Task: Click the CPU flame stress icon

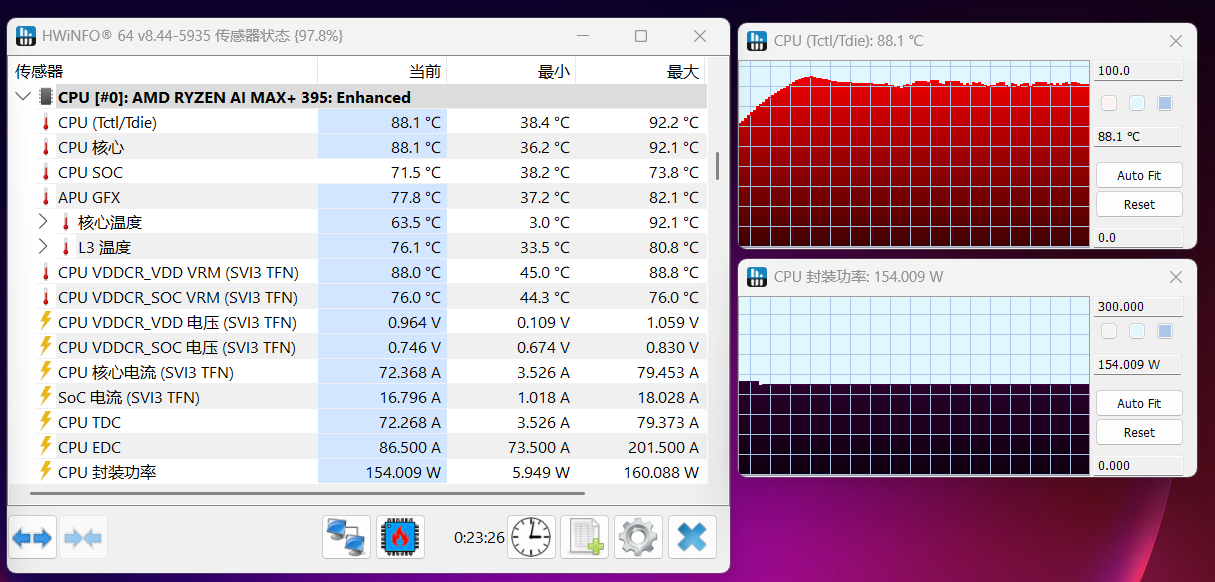Action: (x=400, y=538)
